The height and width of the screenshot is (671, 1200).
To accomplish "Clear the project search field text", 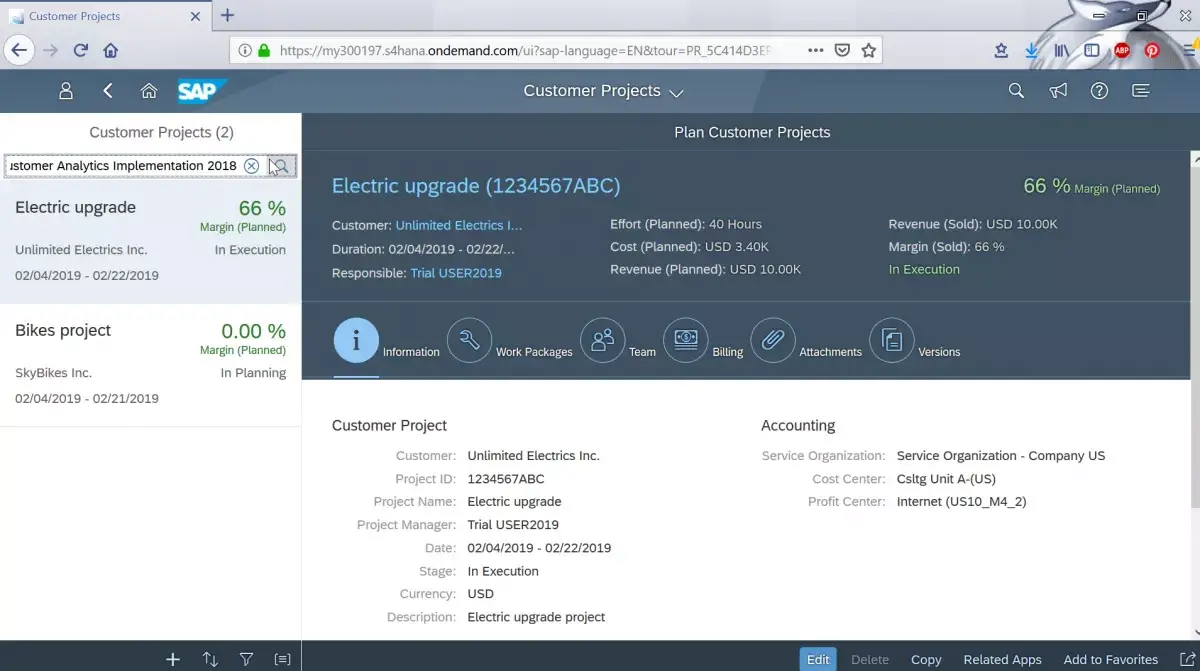I will (252, 166).
